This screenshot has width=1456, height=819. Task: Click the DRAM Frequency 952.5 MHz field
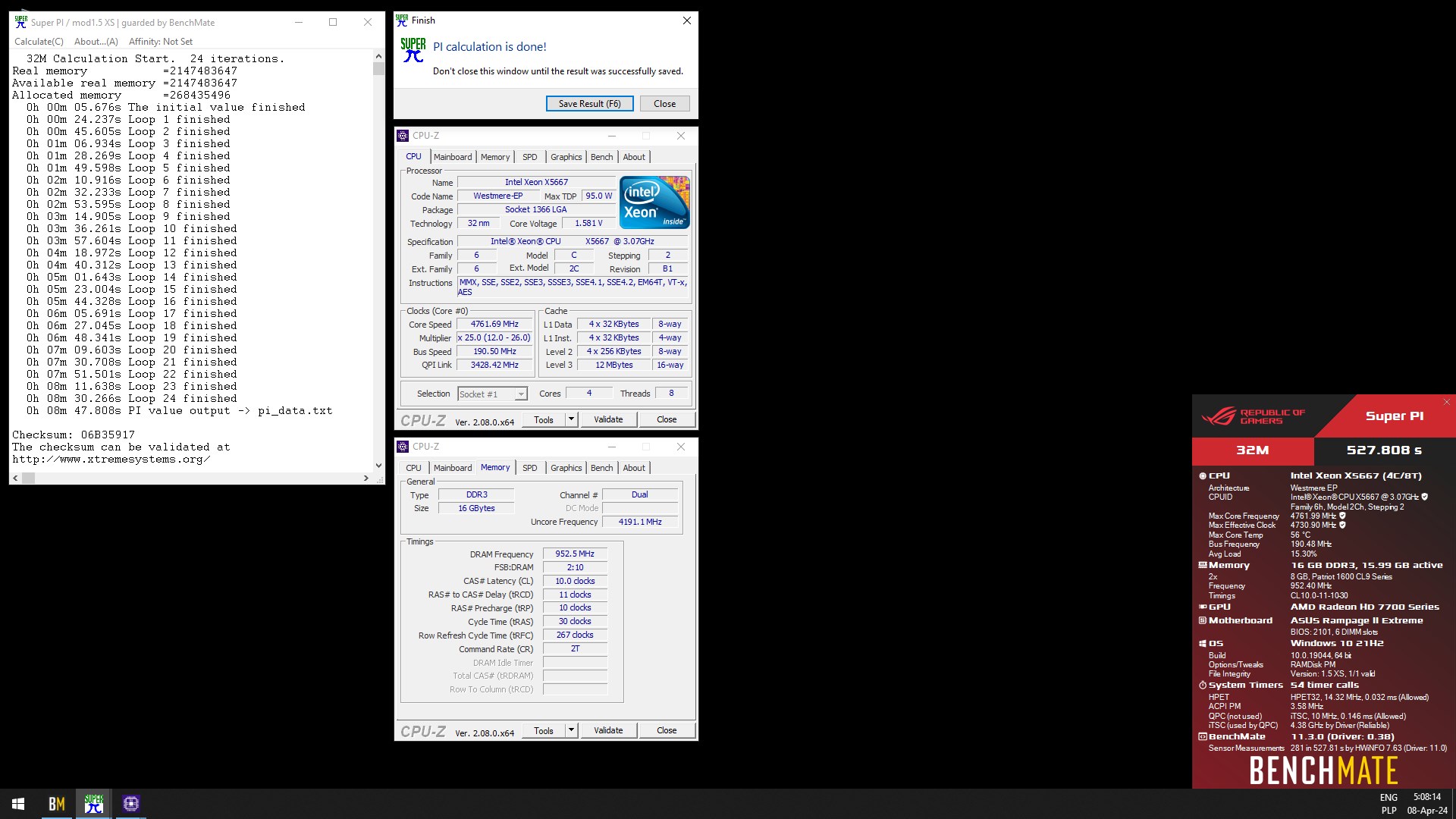tap(575, 554)
